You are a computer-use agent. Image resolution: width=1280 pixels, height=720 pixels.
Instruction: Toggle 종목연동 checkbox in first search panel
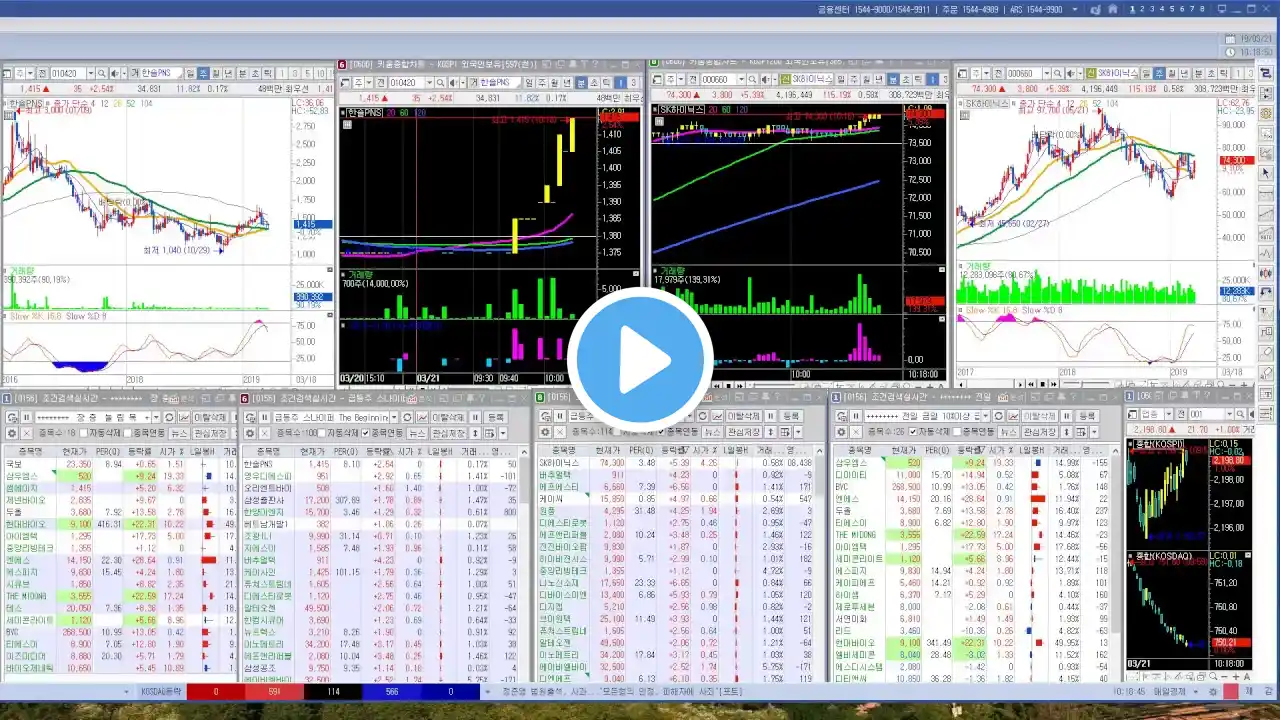(127, 432)
